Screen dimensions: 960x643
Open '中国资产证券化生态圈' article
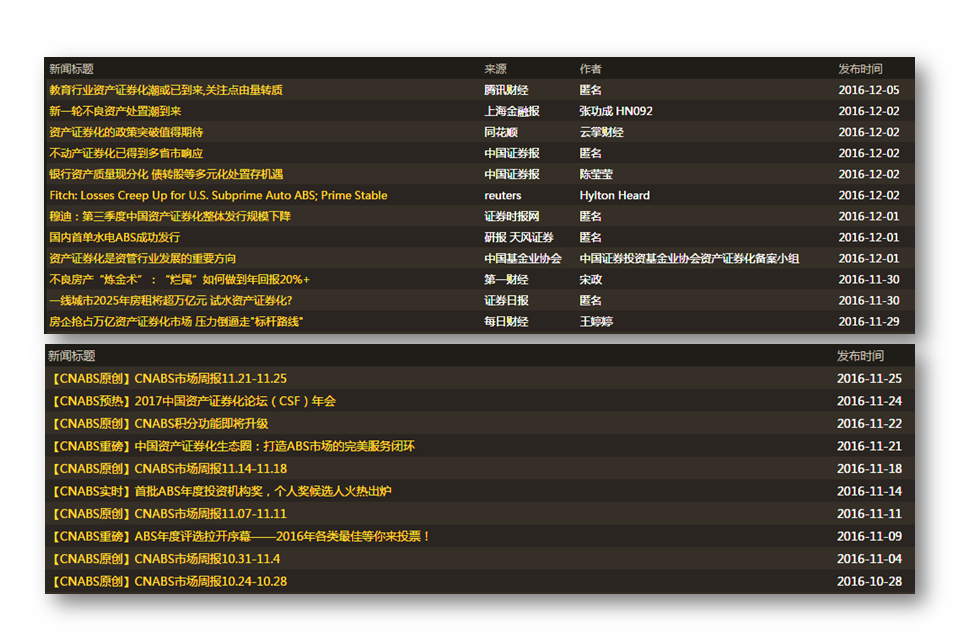232,446
